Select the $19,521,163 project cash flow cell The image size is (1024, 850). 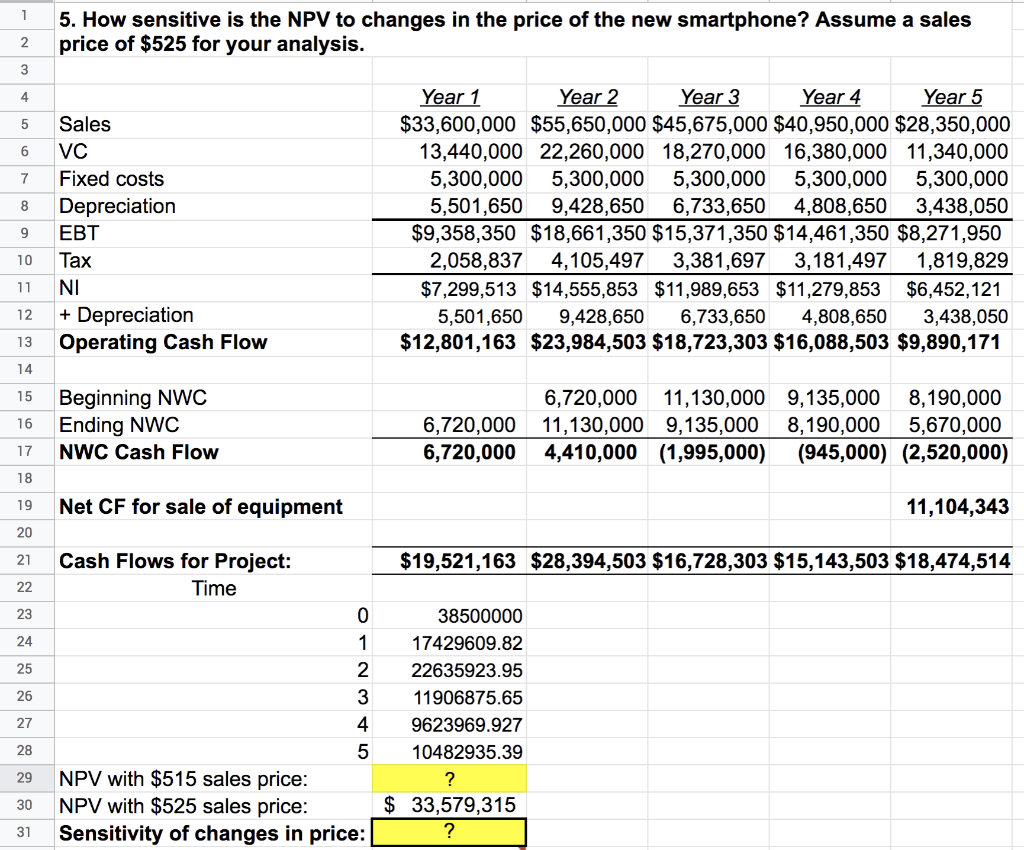point(448,560)
